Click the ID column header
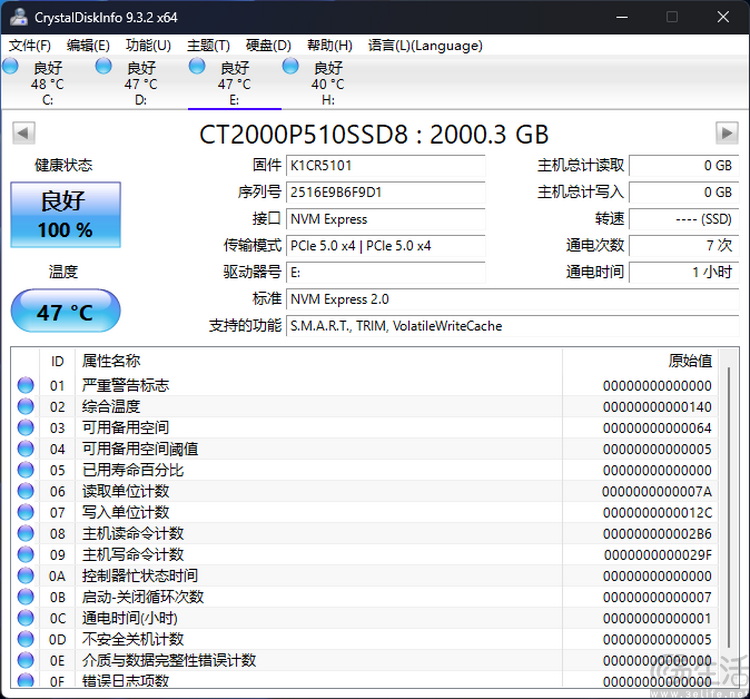 pos(57,361)
